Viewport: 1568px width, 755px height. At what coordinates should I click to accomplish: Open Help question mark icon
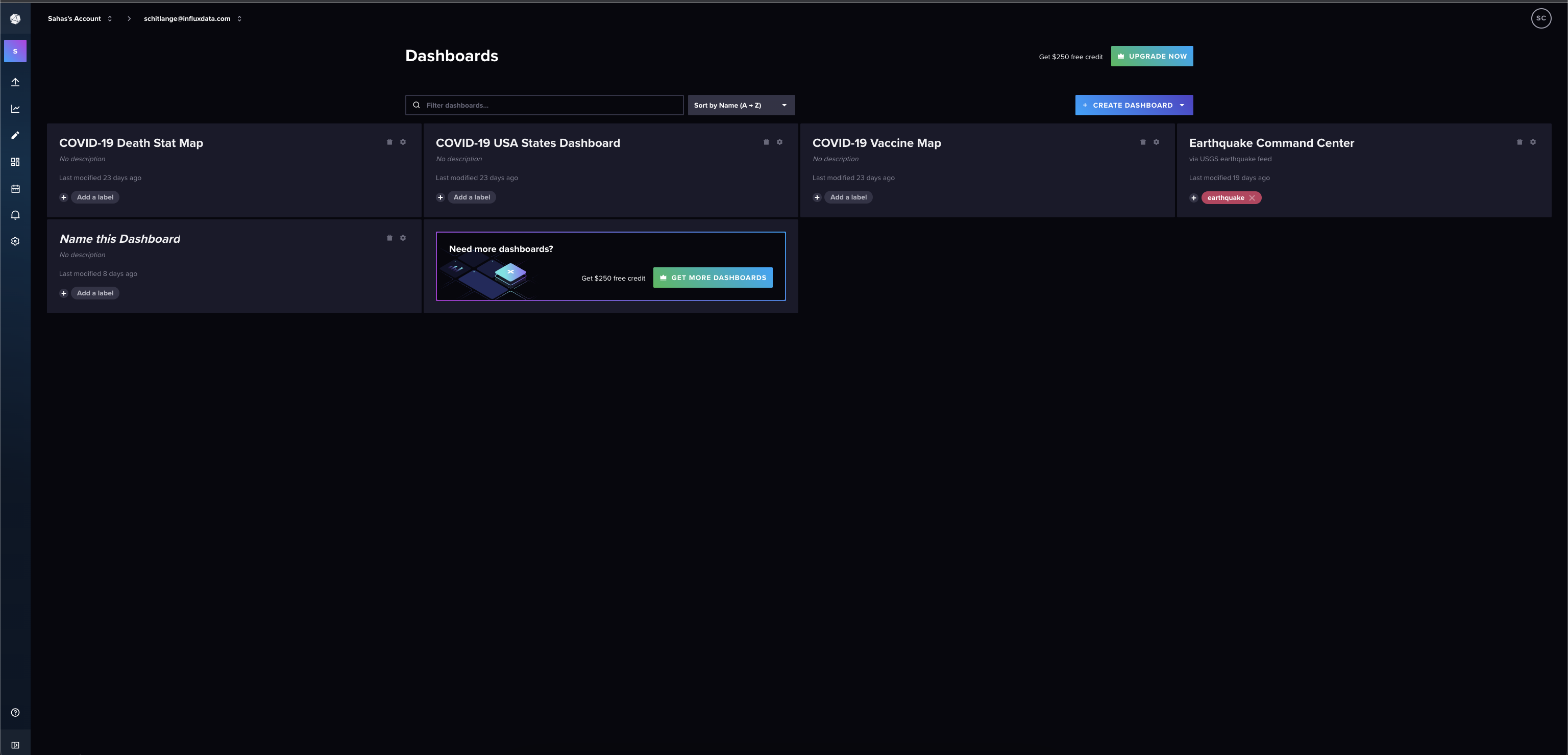pos(15,713)
